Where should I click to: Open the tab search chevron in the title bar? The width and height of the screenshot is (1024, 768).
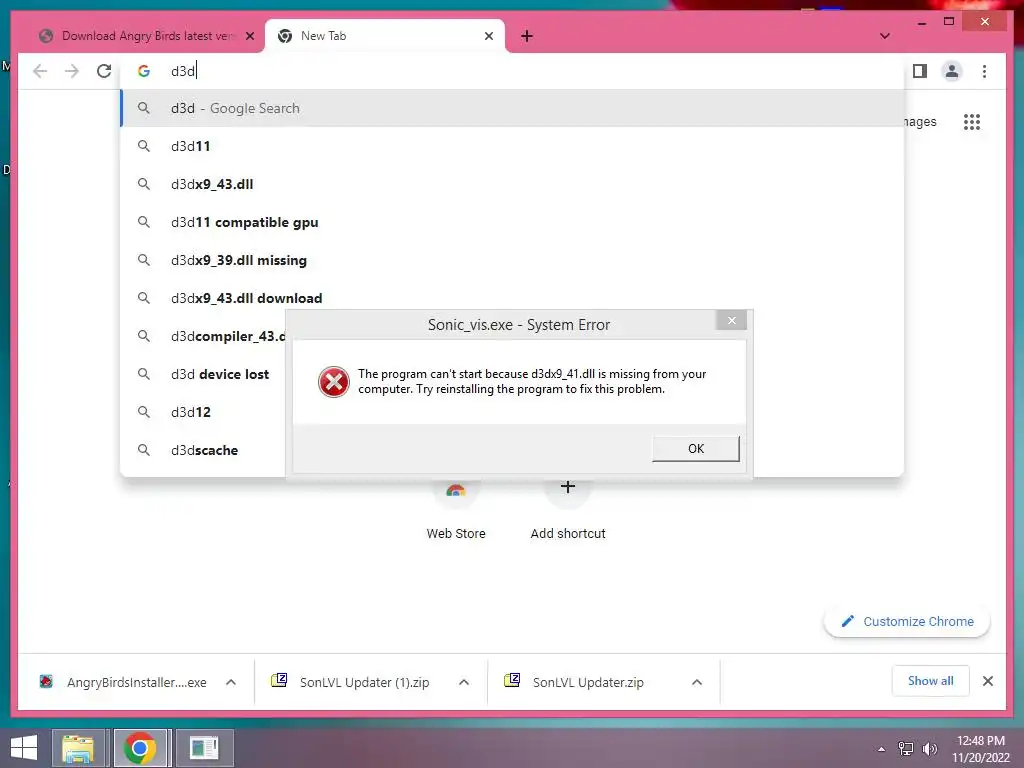click(884, 36)
